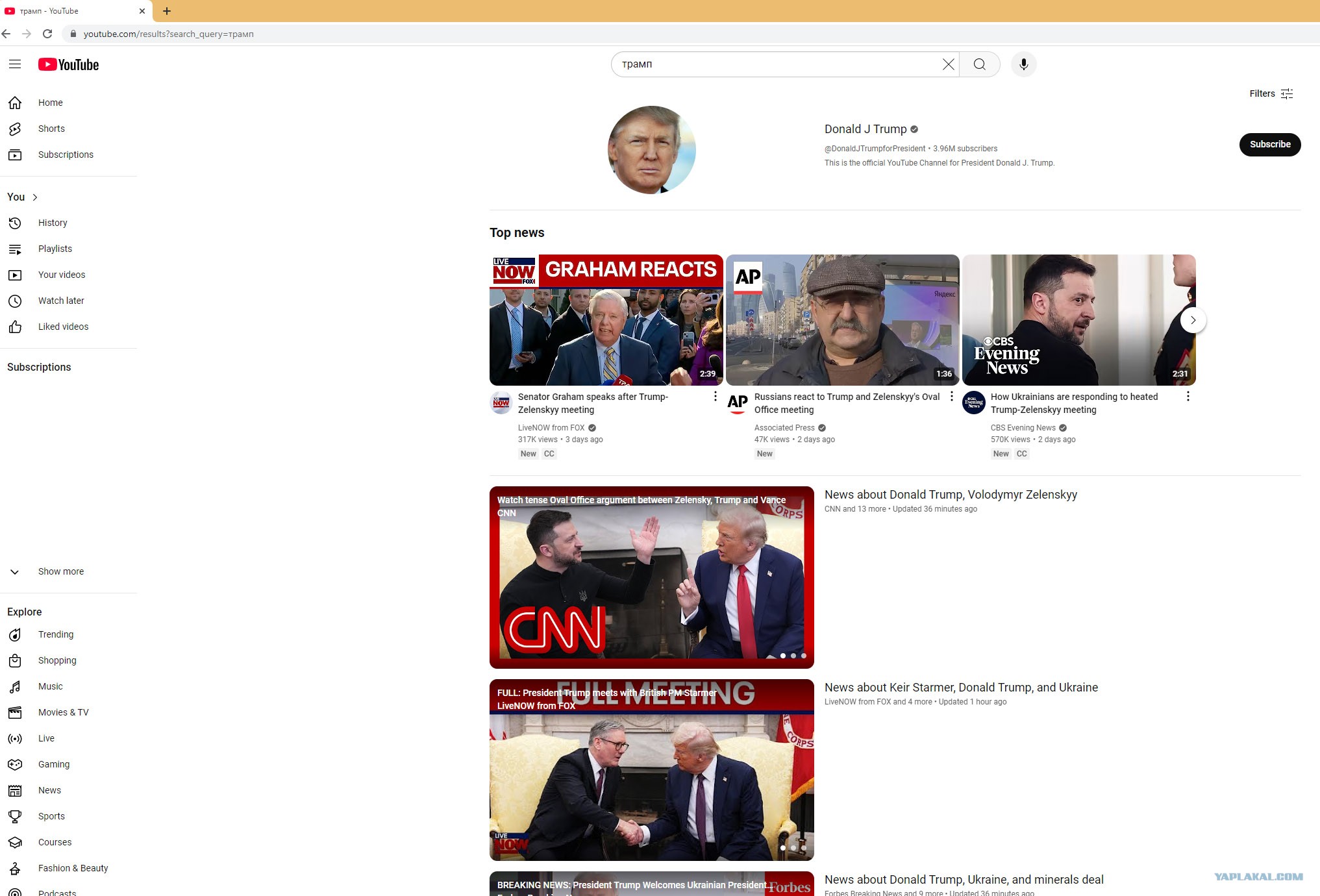
Task: Open the CBS Evening News channel link
Action: click(x=1023, y=428)
